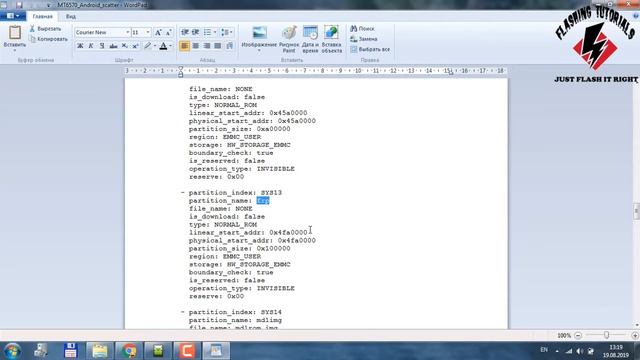
Task: Show hidden system tray icons arrow
Action: (x=557, y=351)
